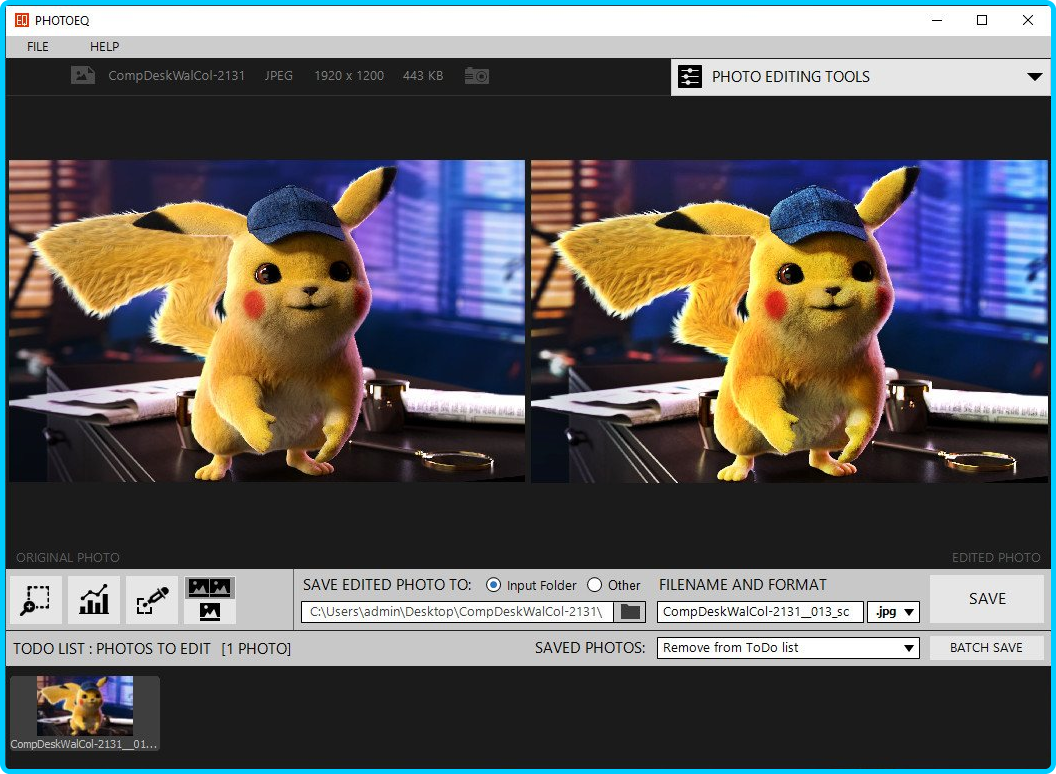Select the Other radio button
Image resolution: width=1056 pixels, height=774 pixels.
[594, 585]
